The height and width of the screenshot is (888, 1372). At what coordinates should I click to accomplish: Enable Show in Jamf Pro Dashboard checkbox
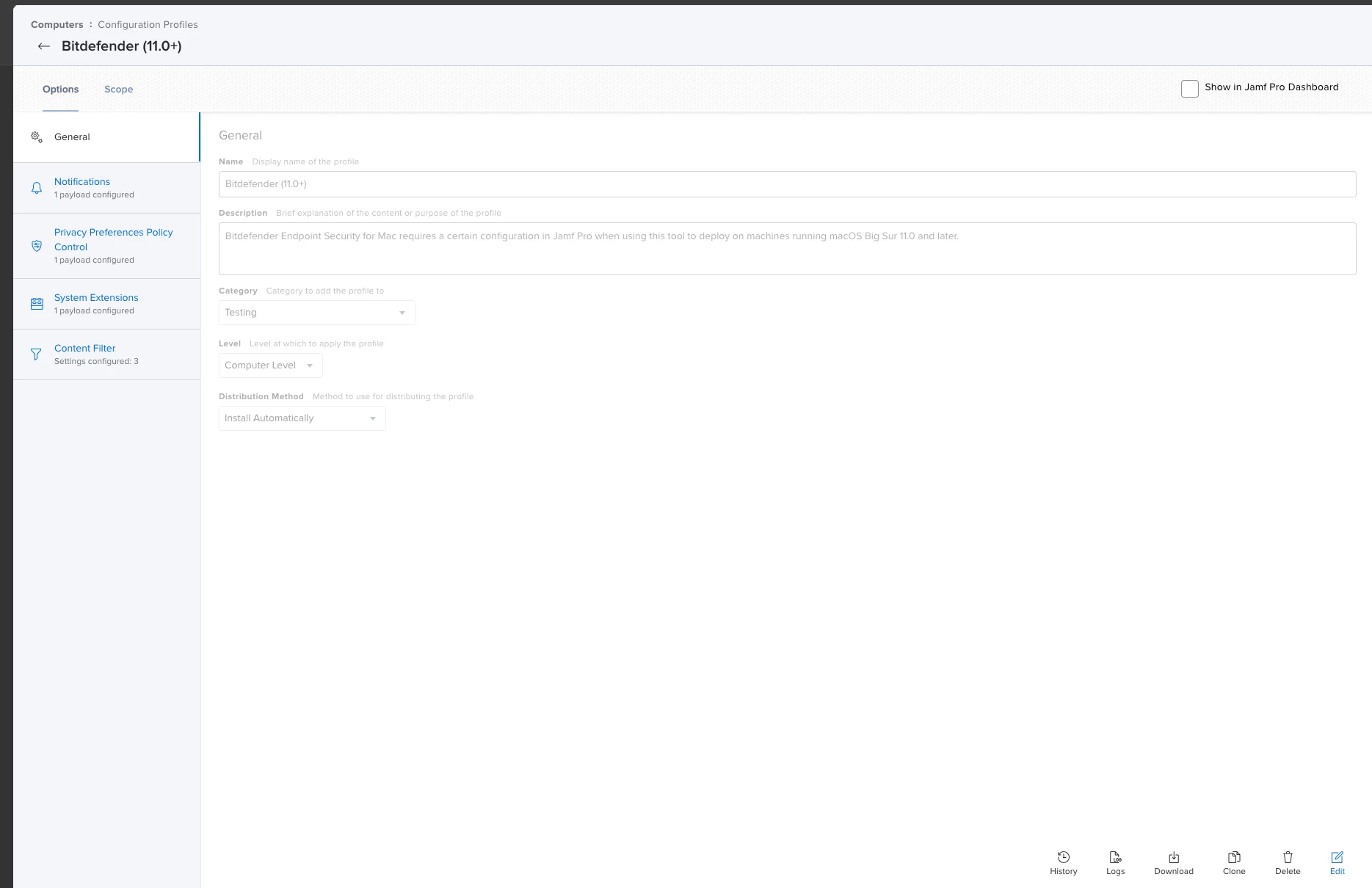click(1189, 89)
